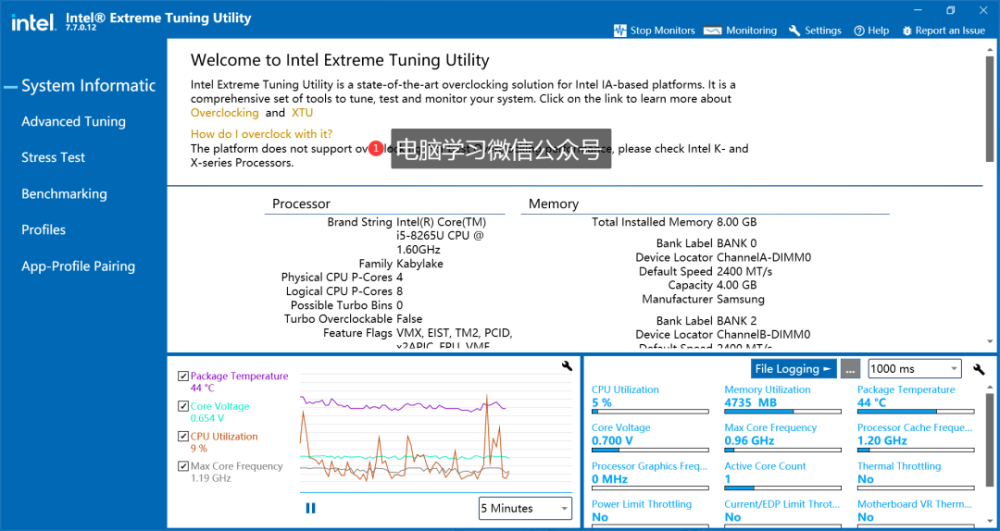Open Settings via the wrench icon
This screenshot has width=1000, height=531.
(x=795, y=31)
